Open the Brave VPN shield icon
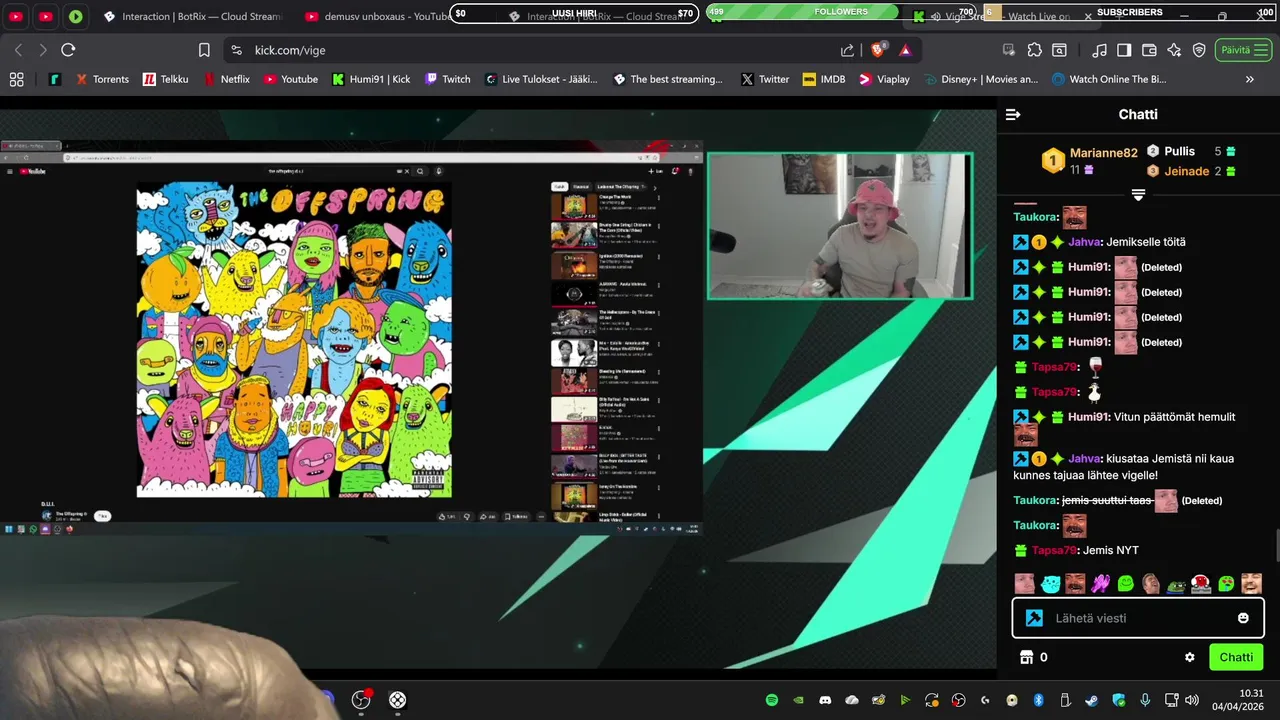Image resolution: width=1280 pixels, height=720 pixels. [x=1199, y=50]
